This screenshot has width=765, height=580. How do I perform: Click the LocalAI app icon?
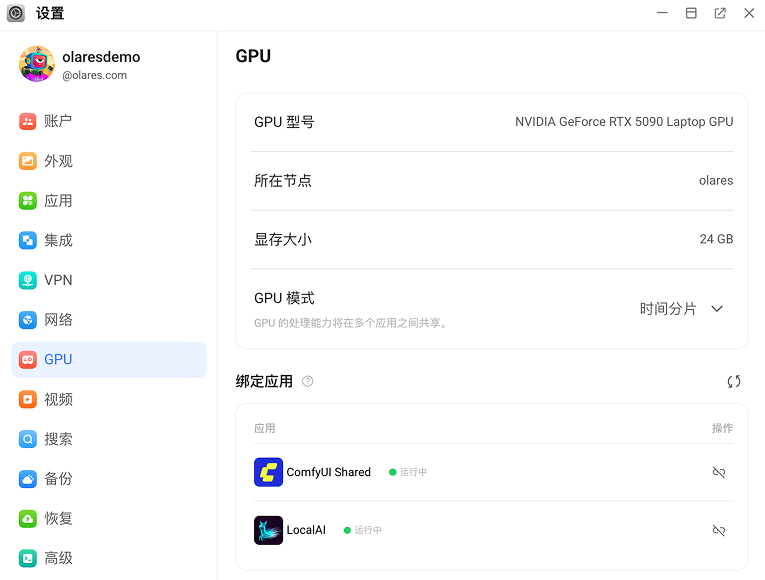tap(268, 530)
